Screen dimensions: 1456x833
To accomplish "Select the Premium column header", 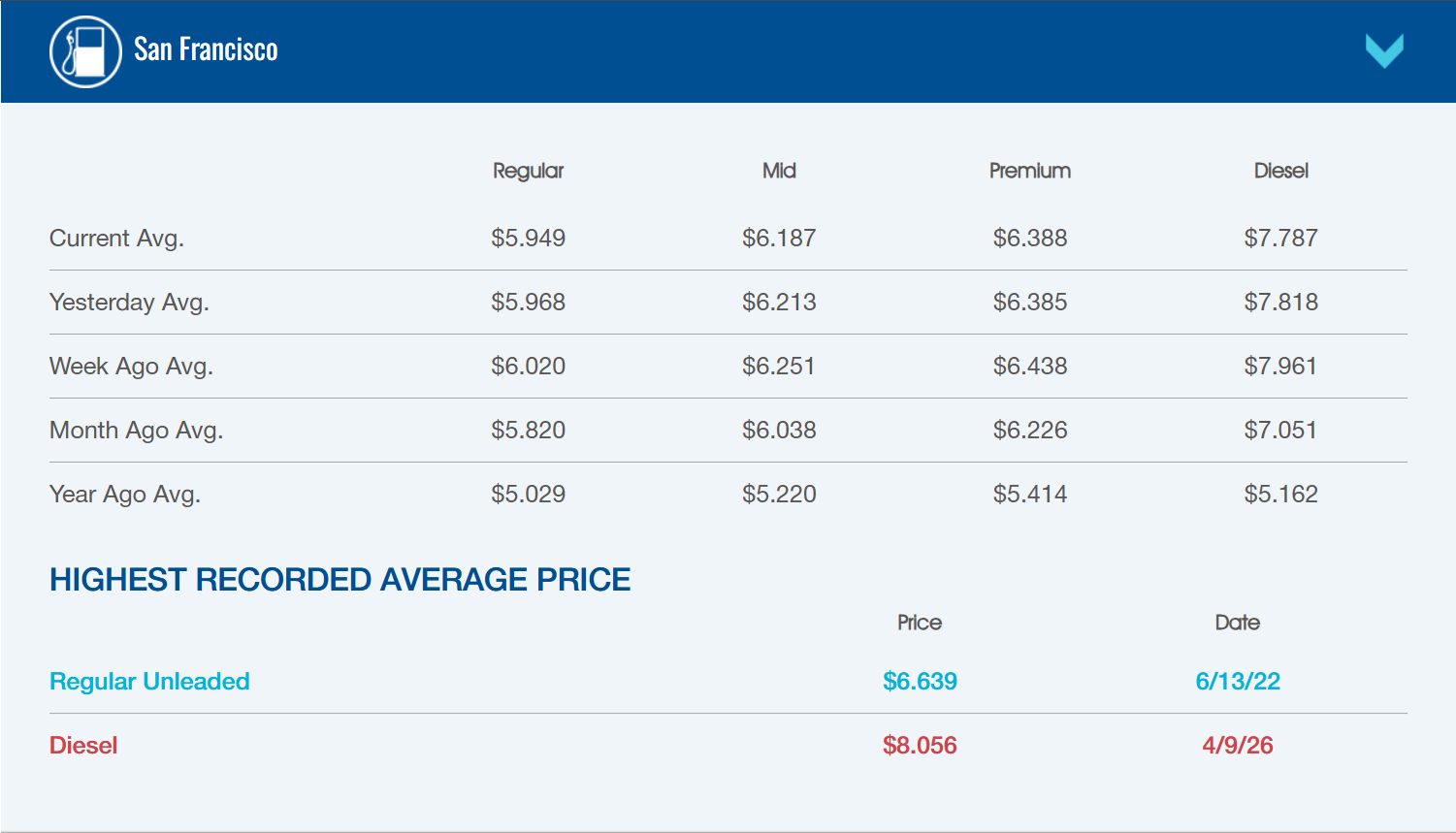I will (1030, 171).
